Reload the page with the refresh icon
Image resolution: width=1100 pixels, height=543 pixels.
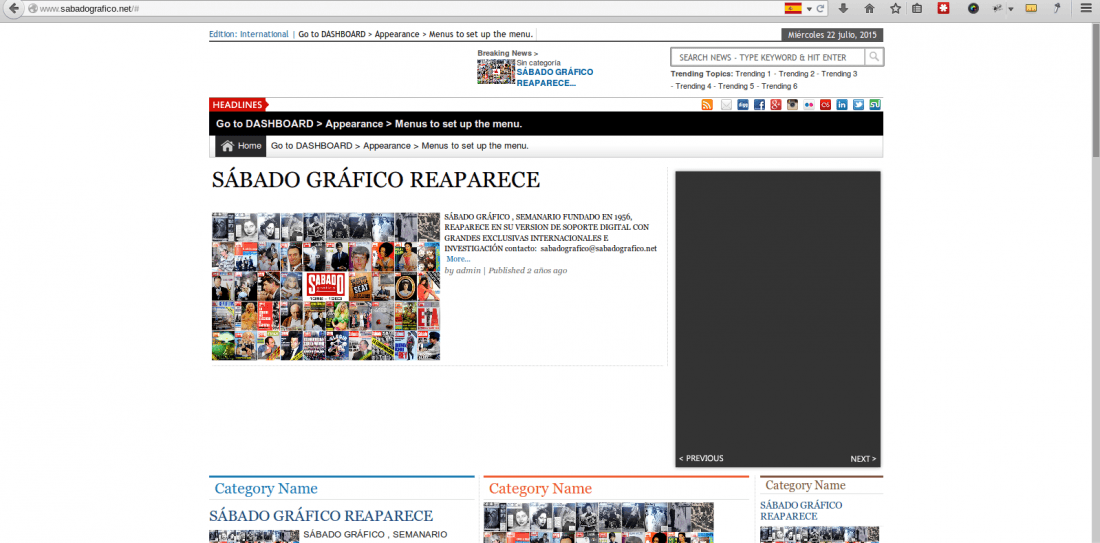(x=820, y=8)
